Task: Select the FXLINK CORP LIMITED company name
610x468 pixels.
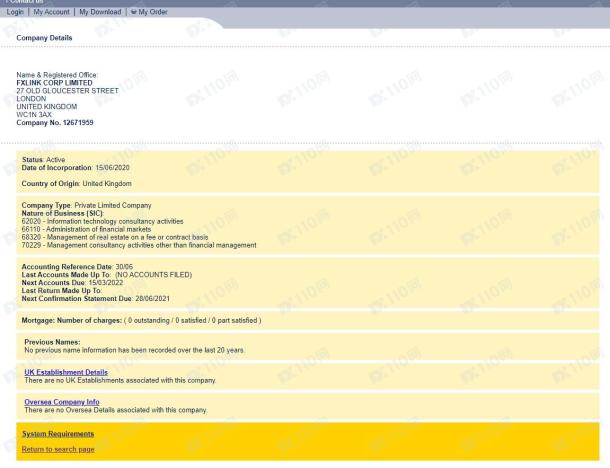Action: (54, 83)
